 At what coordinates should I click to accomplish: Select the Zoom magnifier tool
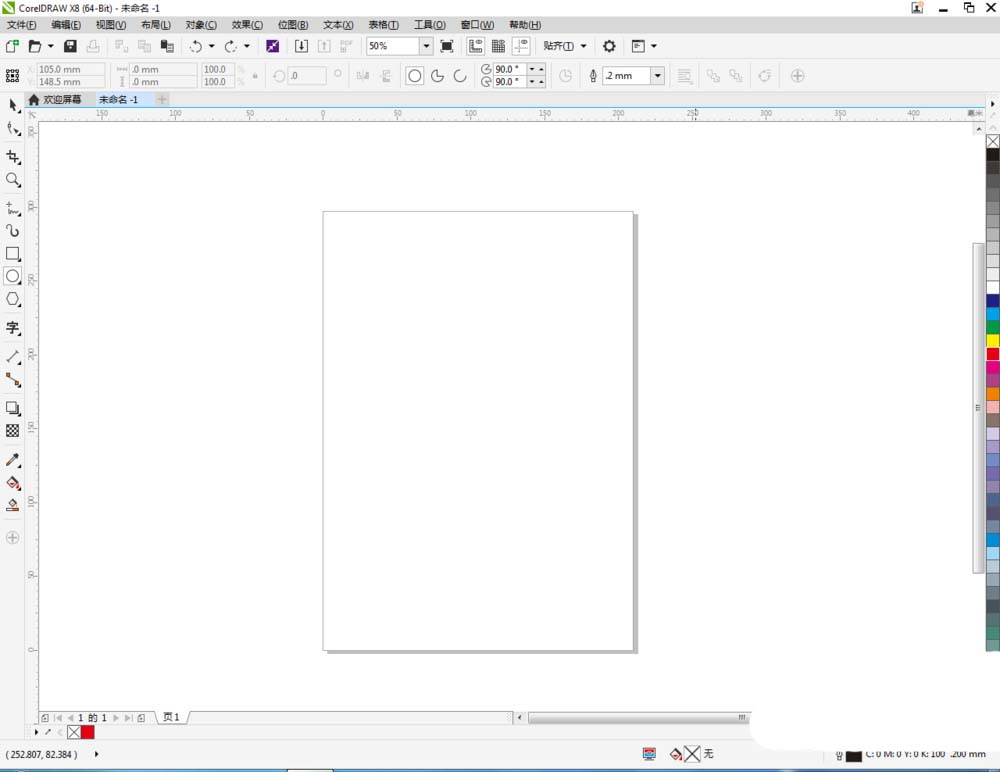click(13, 180)
